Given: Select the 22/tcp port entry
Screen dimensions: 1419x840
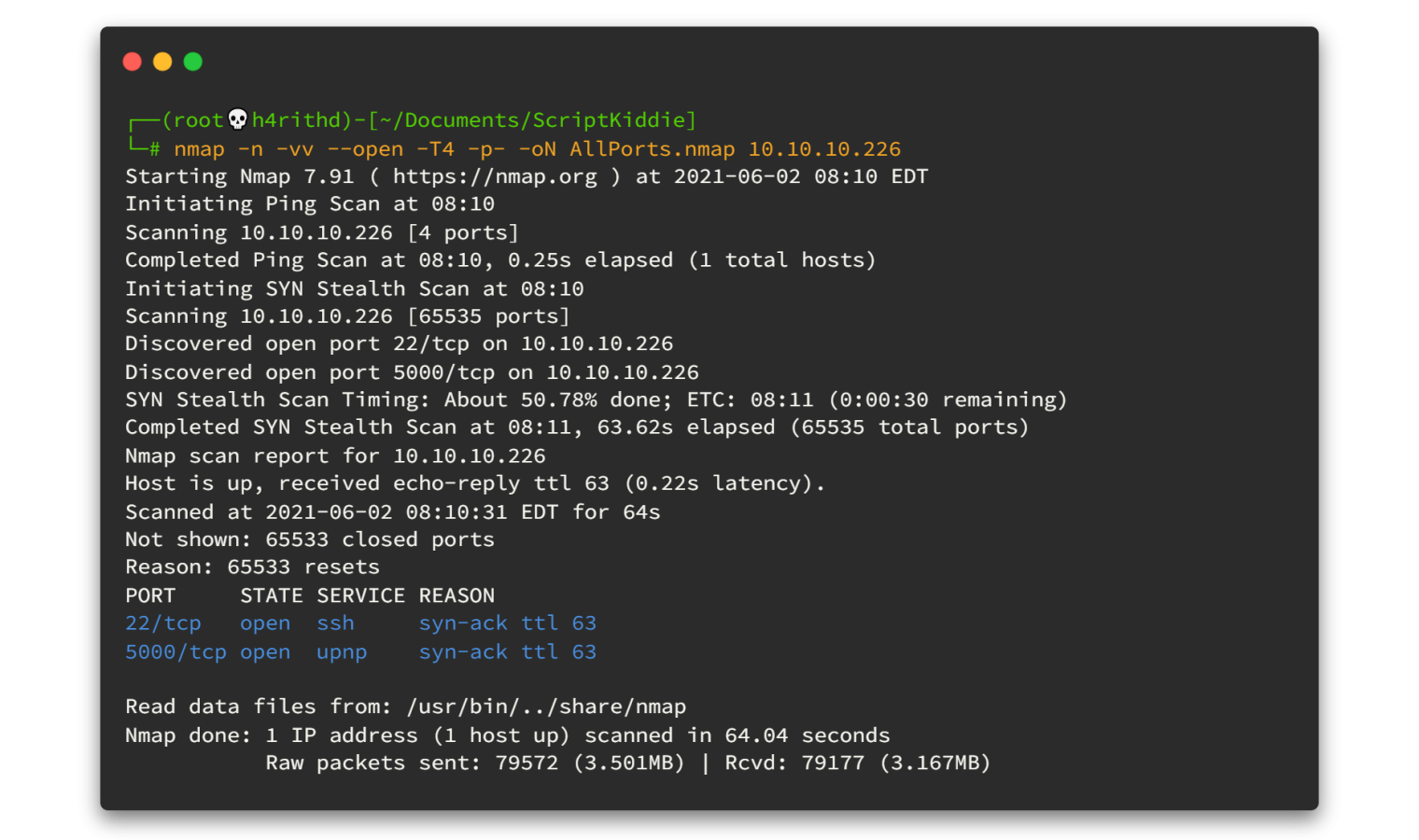Looking at the screenshot, I should (163, 623).
